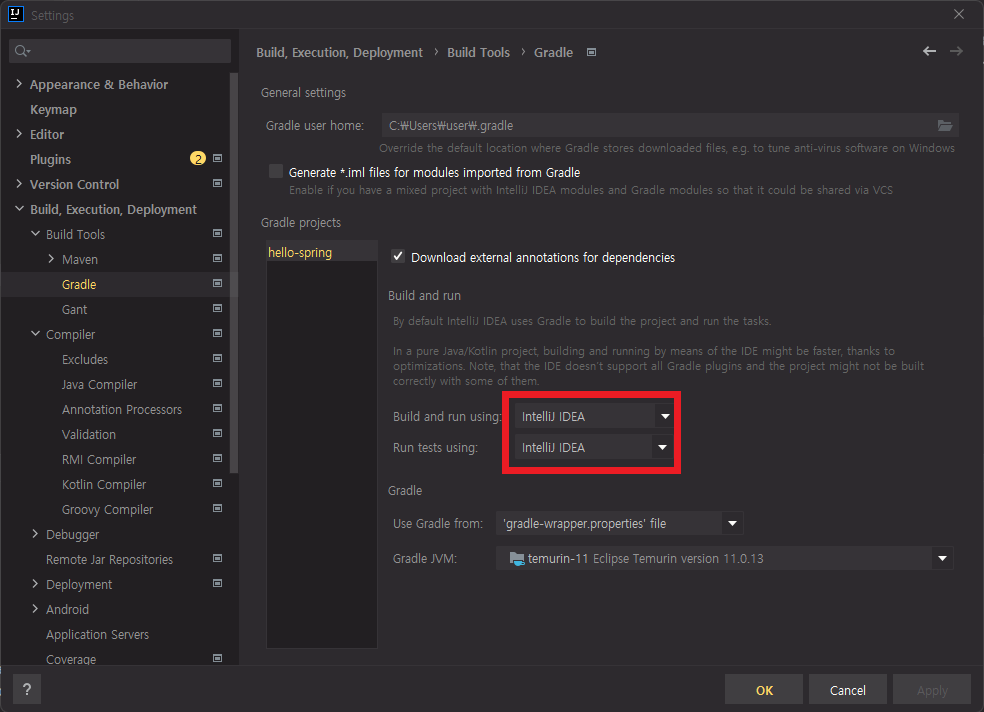Uncheck Download external annotations for dependencies
This screenshot has height=712, width=984.
click(x=398, y=256)
